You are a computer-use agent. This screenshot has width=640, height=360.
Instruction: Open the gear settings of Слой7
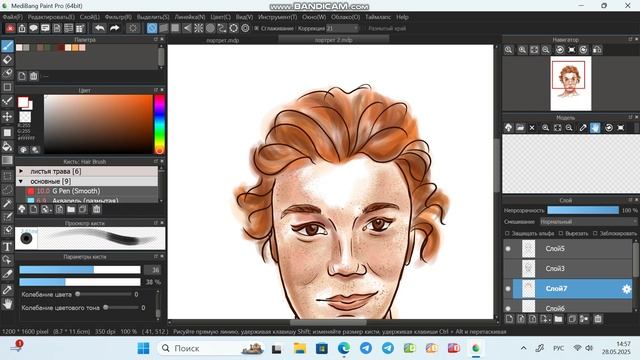tap(627, 289)
